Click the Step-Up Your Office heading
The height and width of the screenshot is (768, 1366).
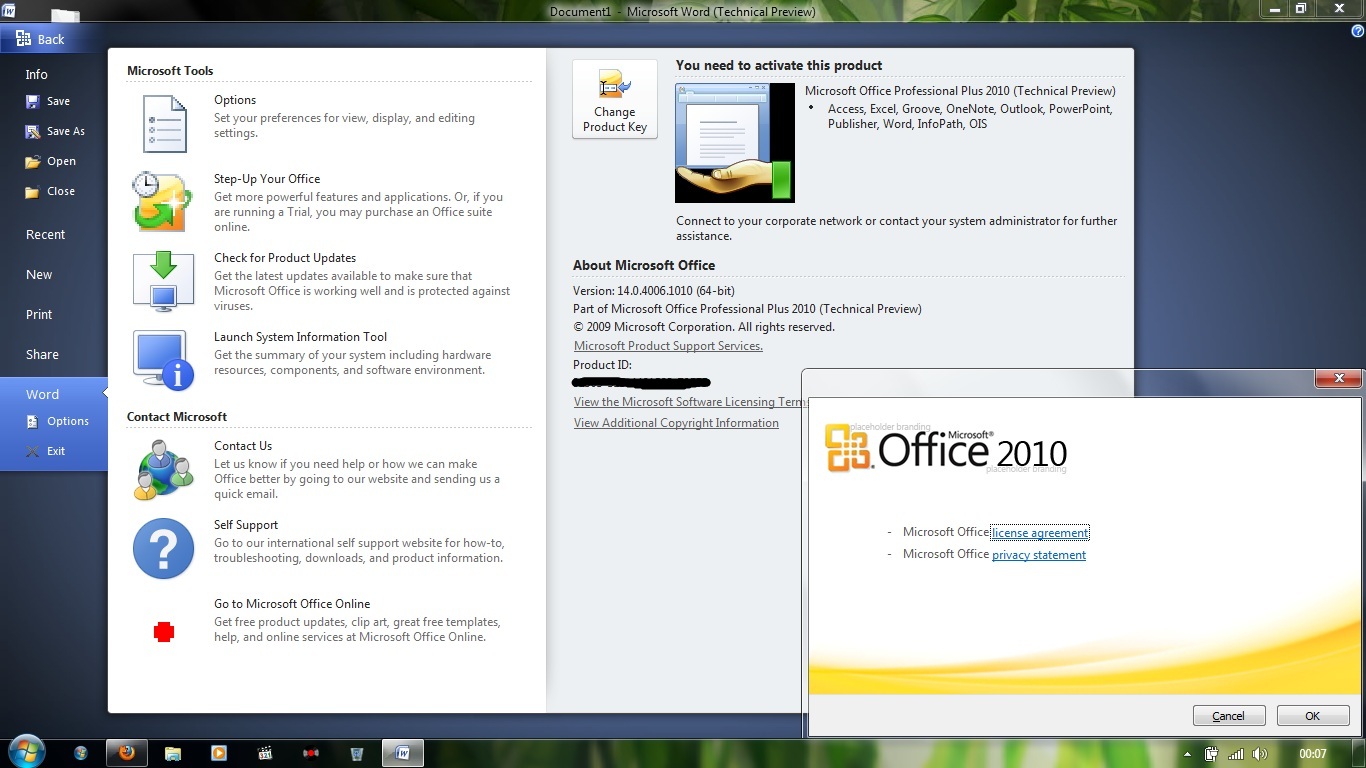(x=267, y=179)
